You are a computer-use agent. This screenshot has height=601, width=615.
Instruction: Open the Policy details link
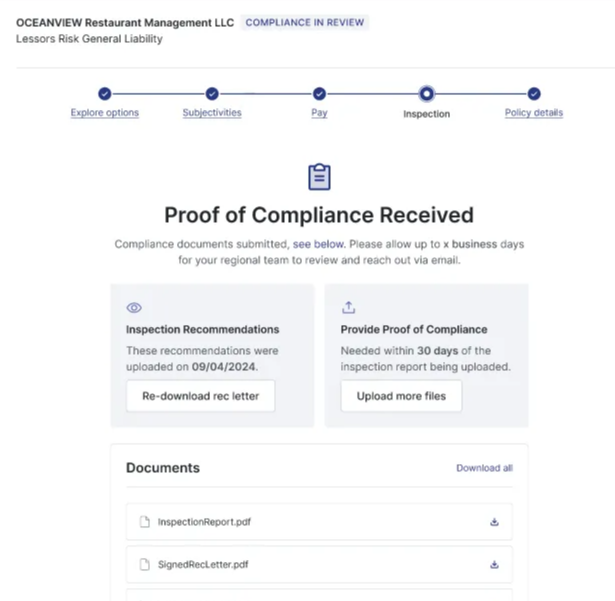pos(534,113)
